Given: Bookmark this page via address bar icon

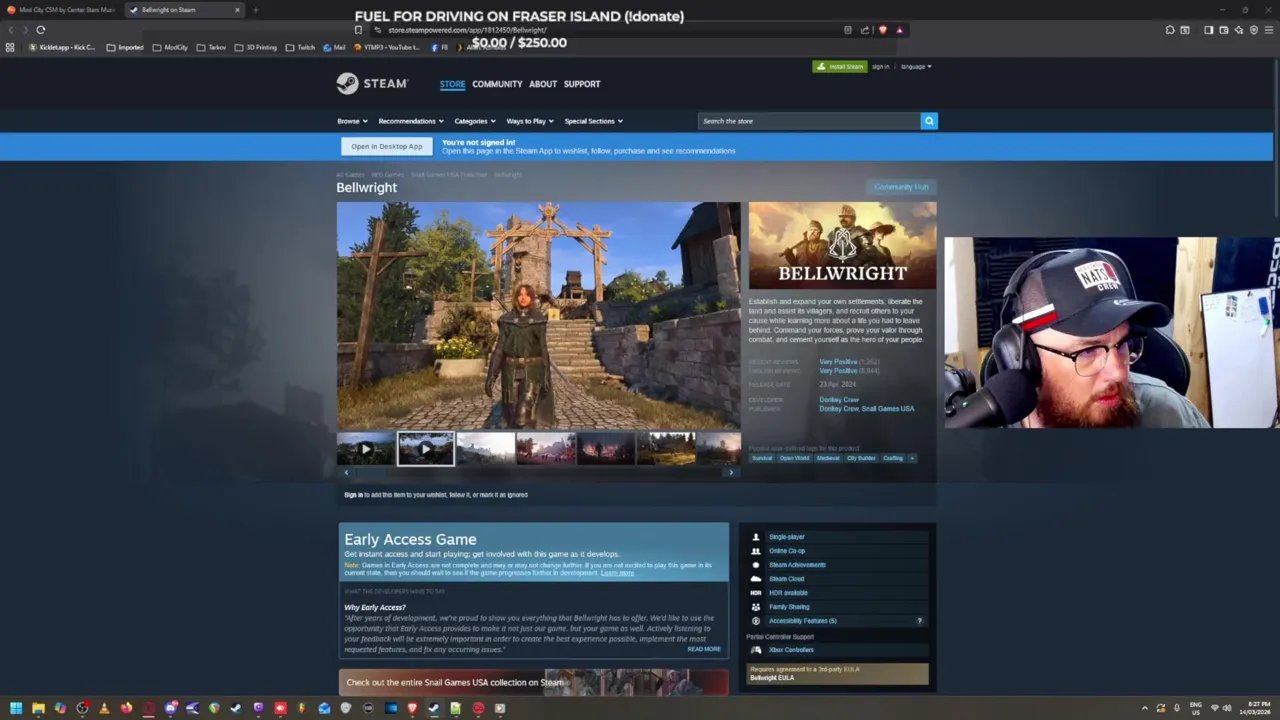Looking at the screenshot, I should pos(359,30).
